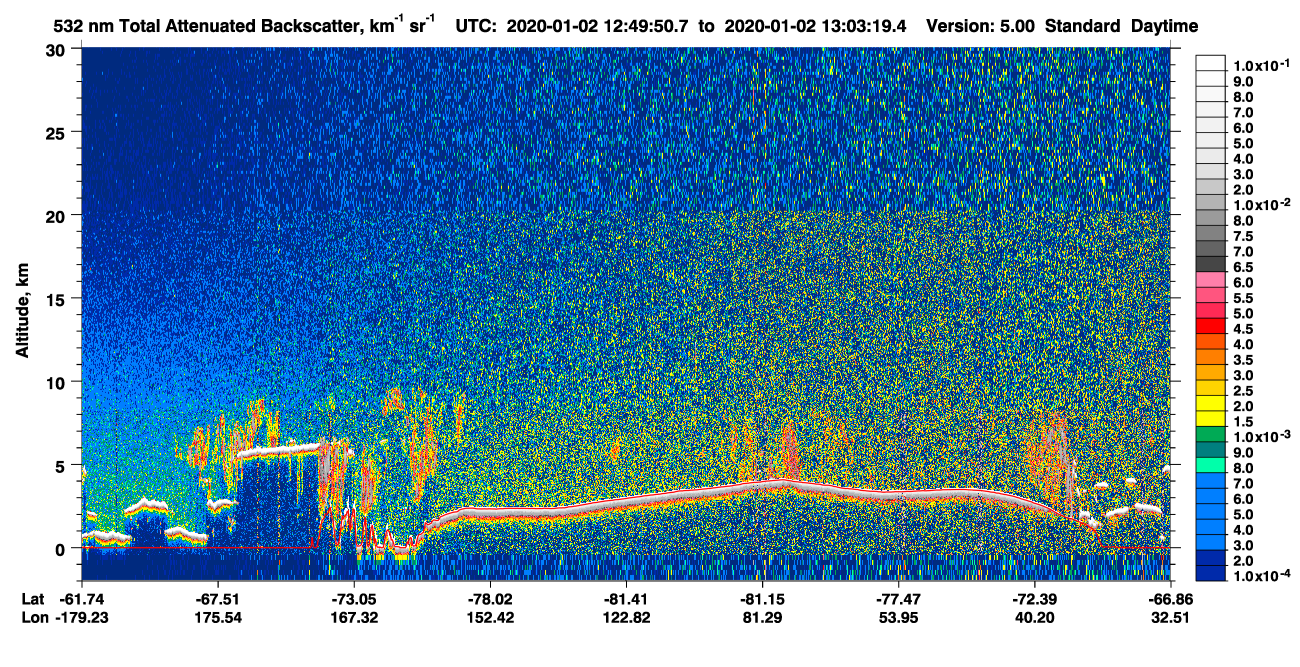Pick the mint green swatch in the colorbar
1300x667 pixels.
1211,465
